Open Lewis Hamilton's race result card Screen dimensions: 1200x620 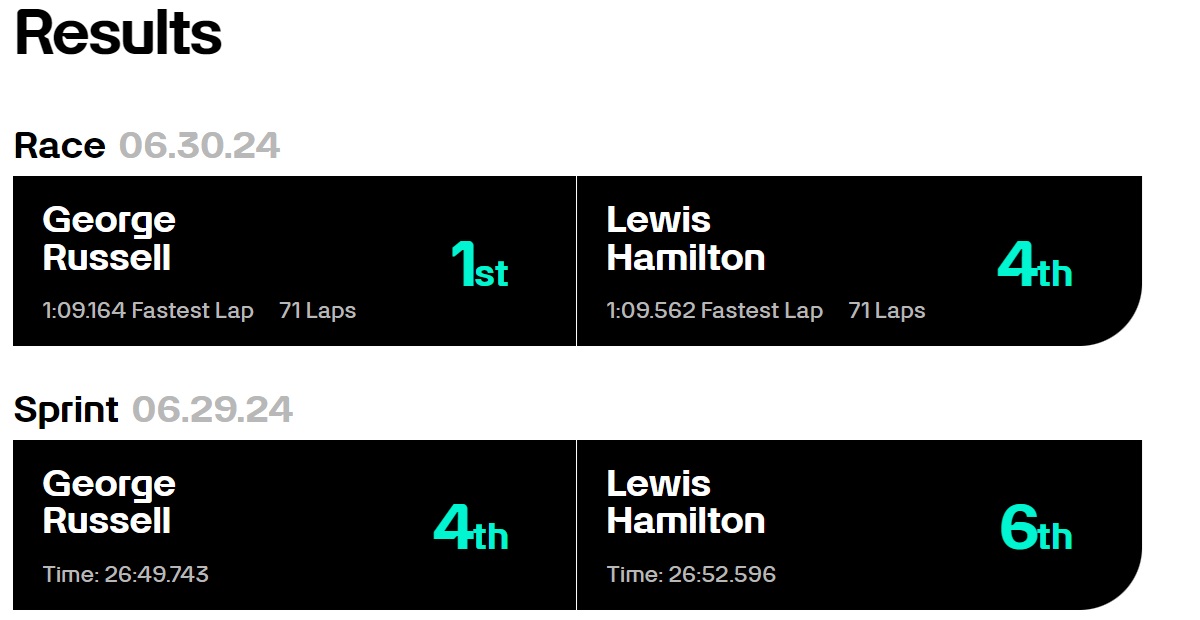[x=859, y=261]
